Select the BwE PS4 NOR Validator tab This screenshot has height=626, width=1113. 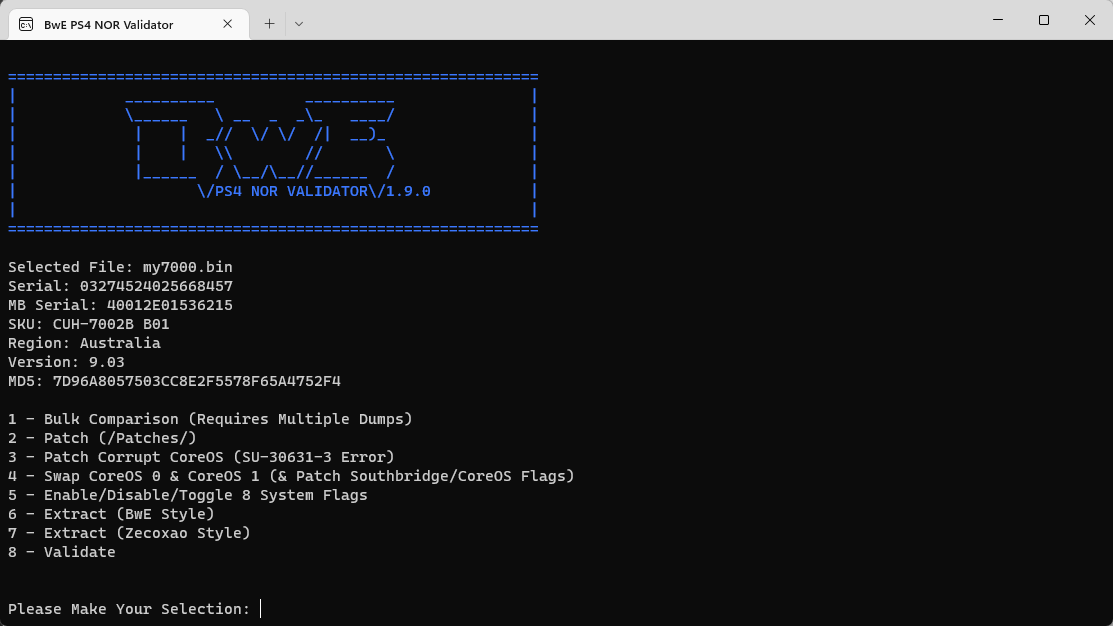(x=128, y=24)
